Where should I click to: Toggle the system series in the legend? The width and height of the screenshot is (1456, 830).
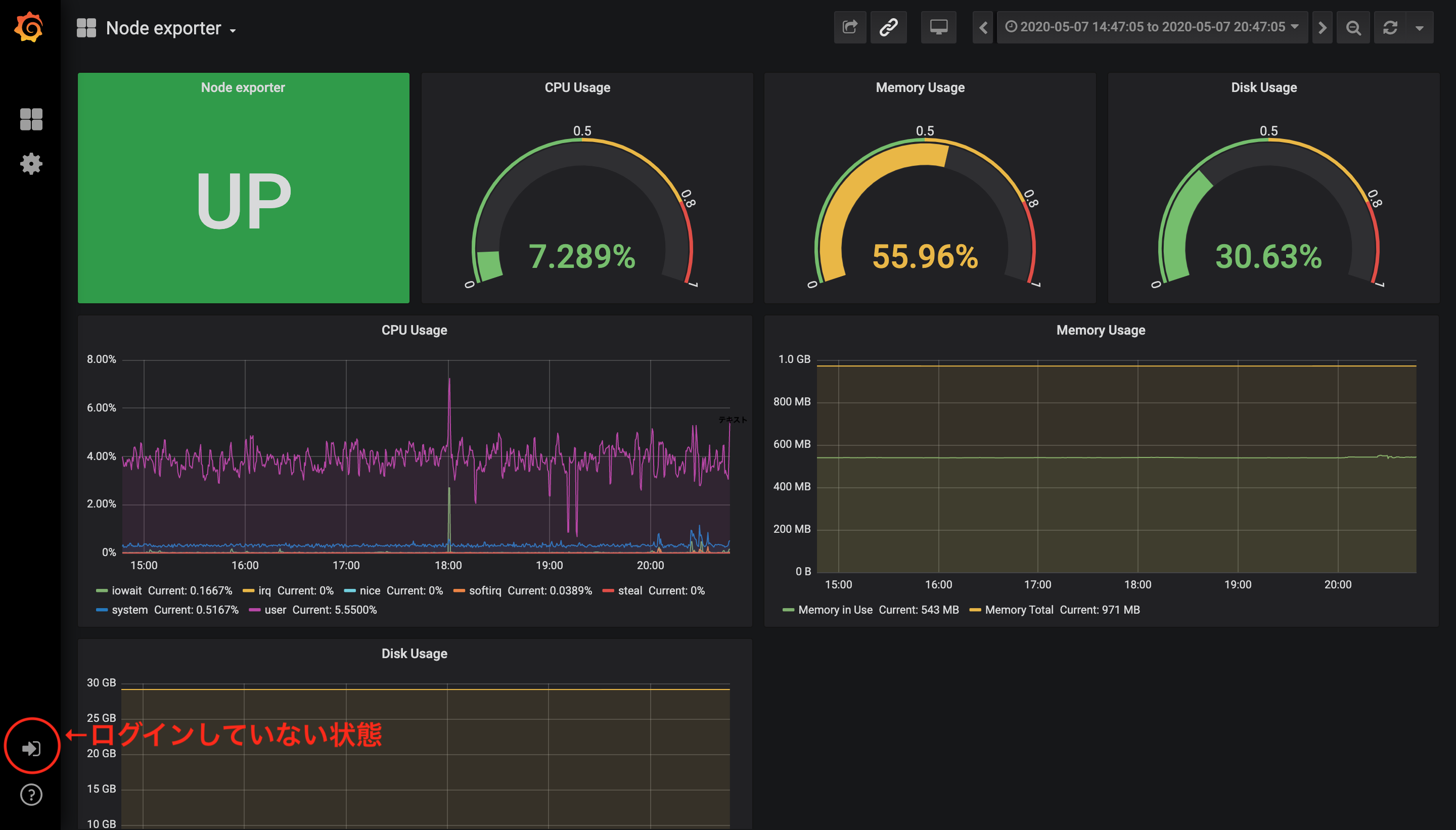pos(130,610)
